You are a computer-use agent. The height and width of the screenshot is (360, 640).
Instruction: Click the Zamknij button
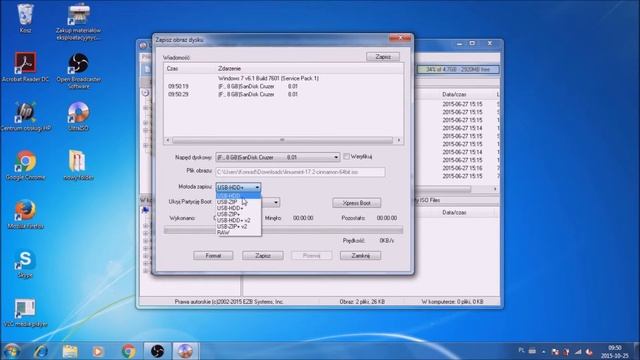click(x=360, y=256)
